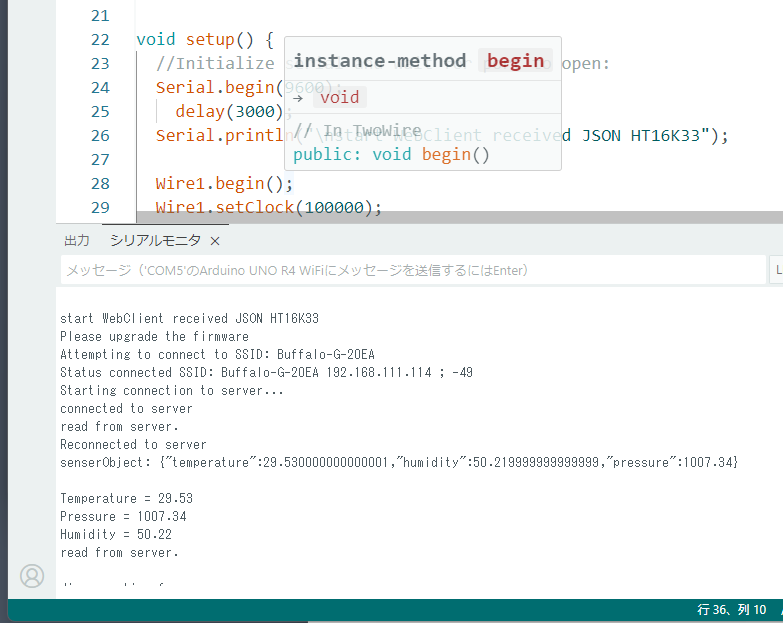Click the public: void begin() signature in tooltip

pyautogui.click(x=391, y=154)
